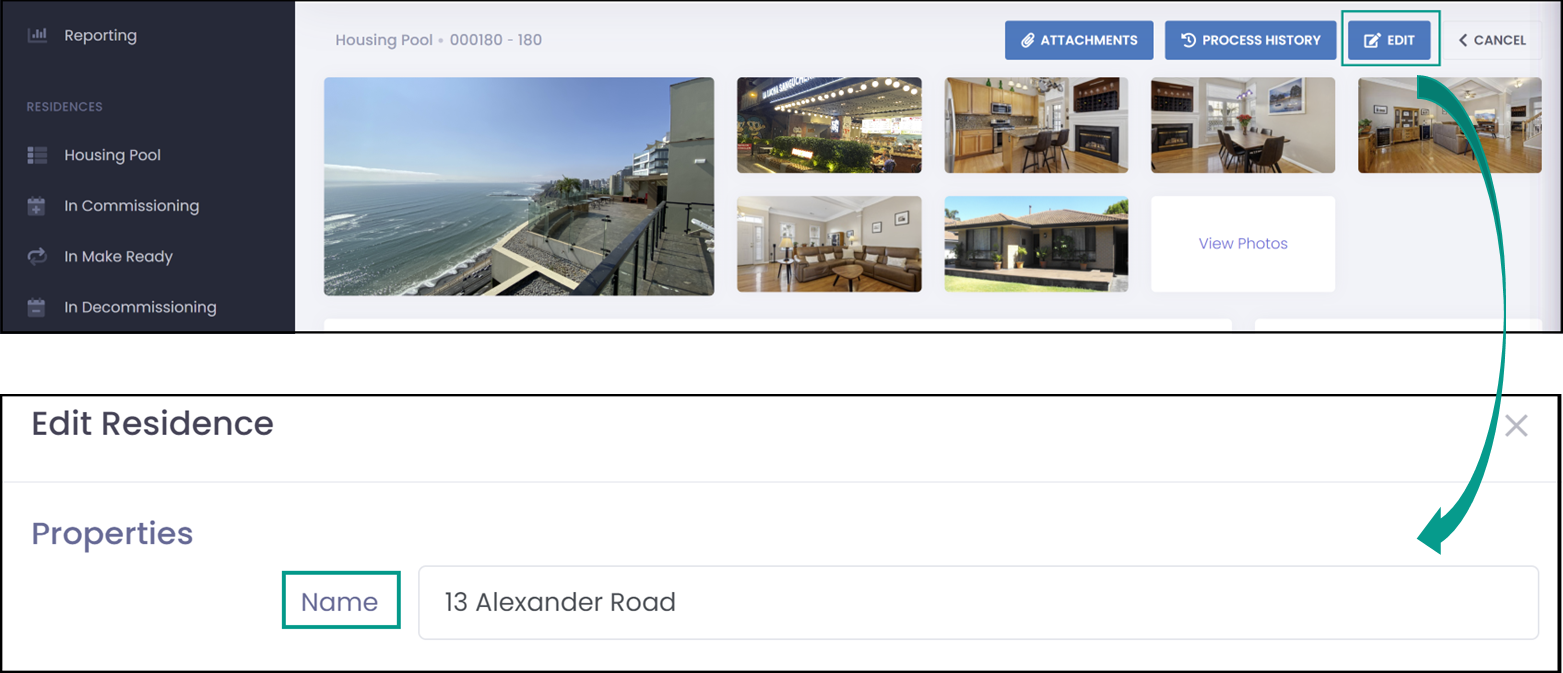Screen dimensions: 1563x673
Task: Click the pencil icon on Edit
Action: pos(1373,41)
